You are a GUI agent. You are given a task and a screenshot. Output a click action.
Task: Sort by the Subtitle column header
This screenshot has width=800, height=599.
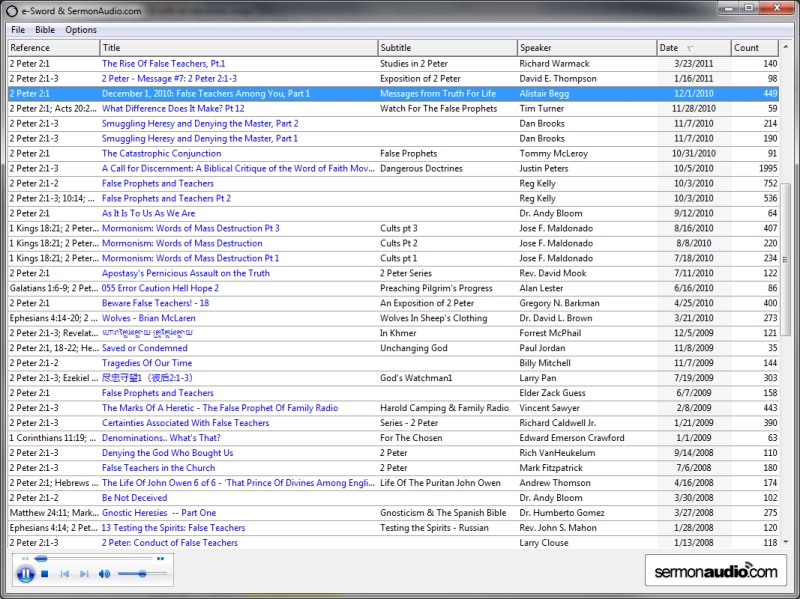[x=447, y=47]
